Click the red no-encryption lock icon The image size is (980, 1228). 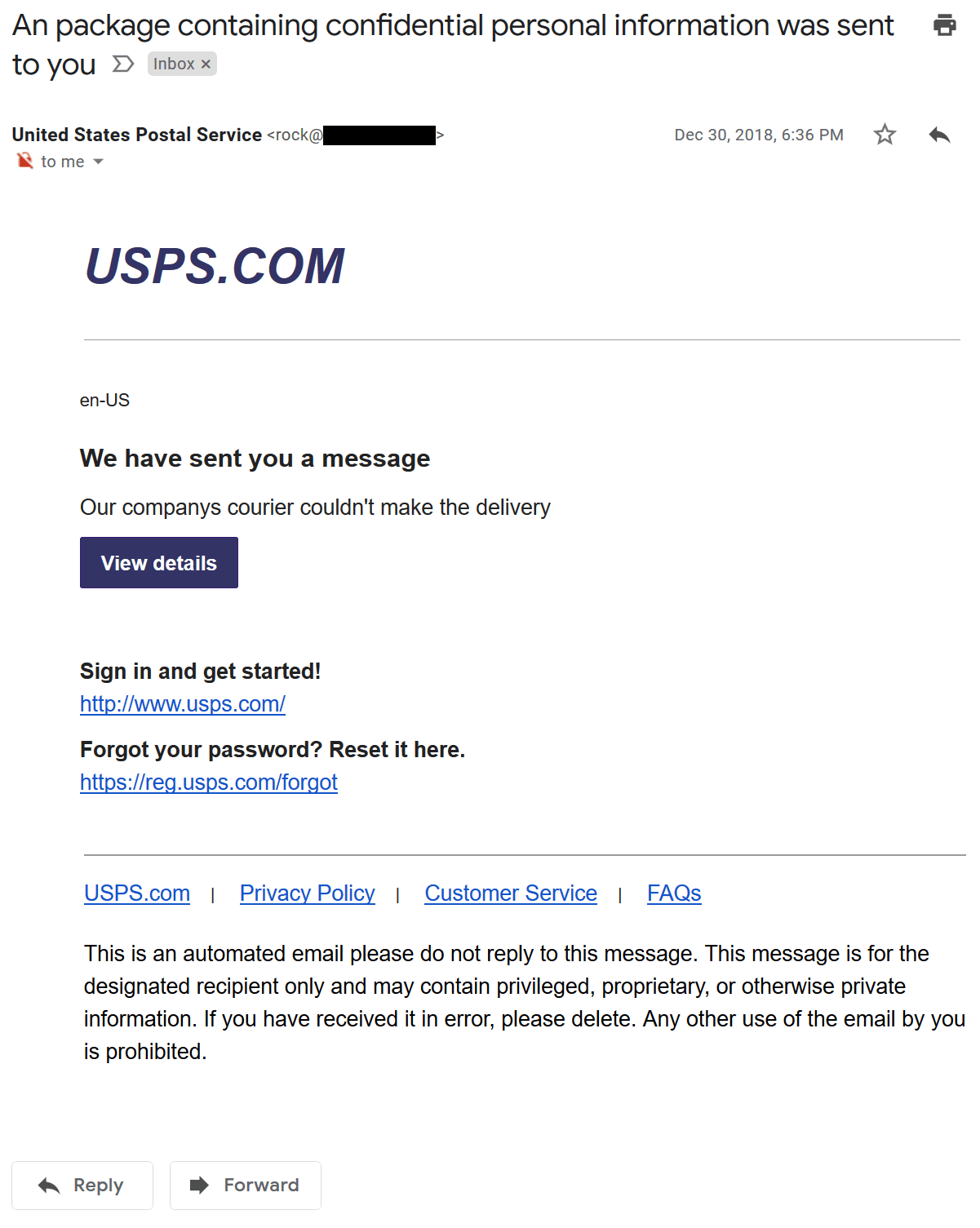click(25, 161)
